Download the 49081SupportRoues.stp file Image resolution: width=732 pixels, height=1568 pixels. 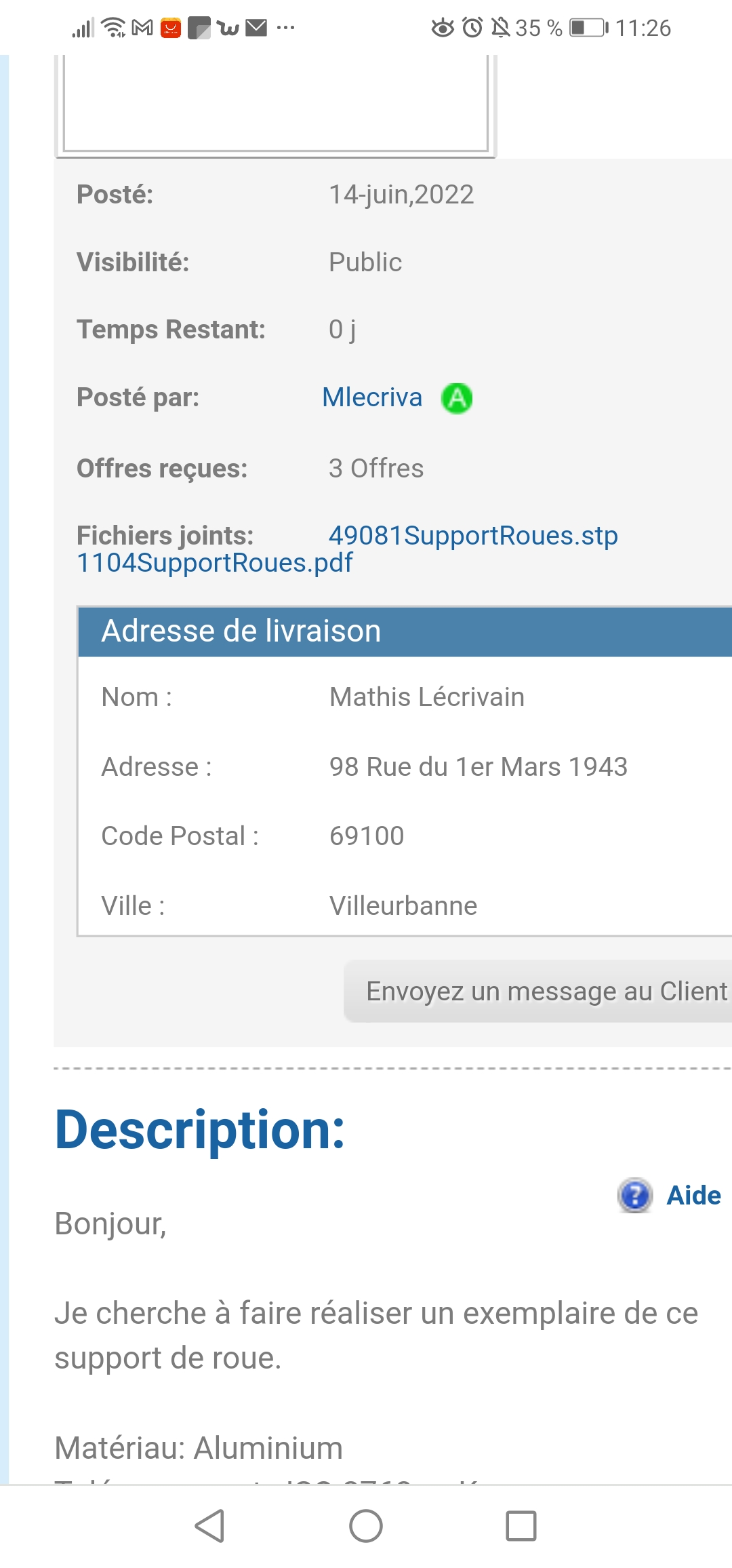[473, 536]
